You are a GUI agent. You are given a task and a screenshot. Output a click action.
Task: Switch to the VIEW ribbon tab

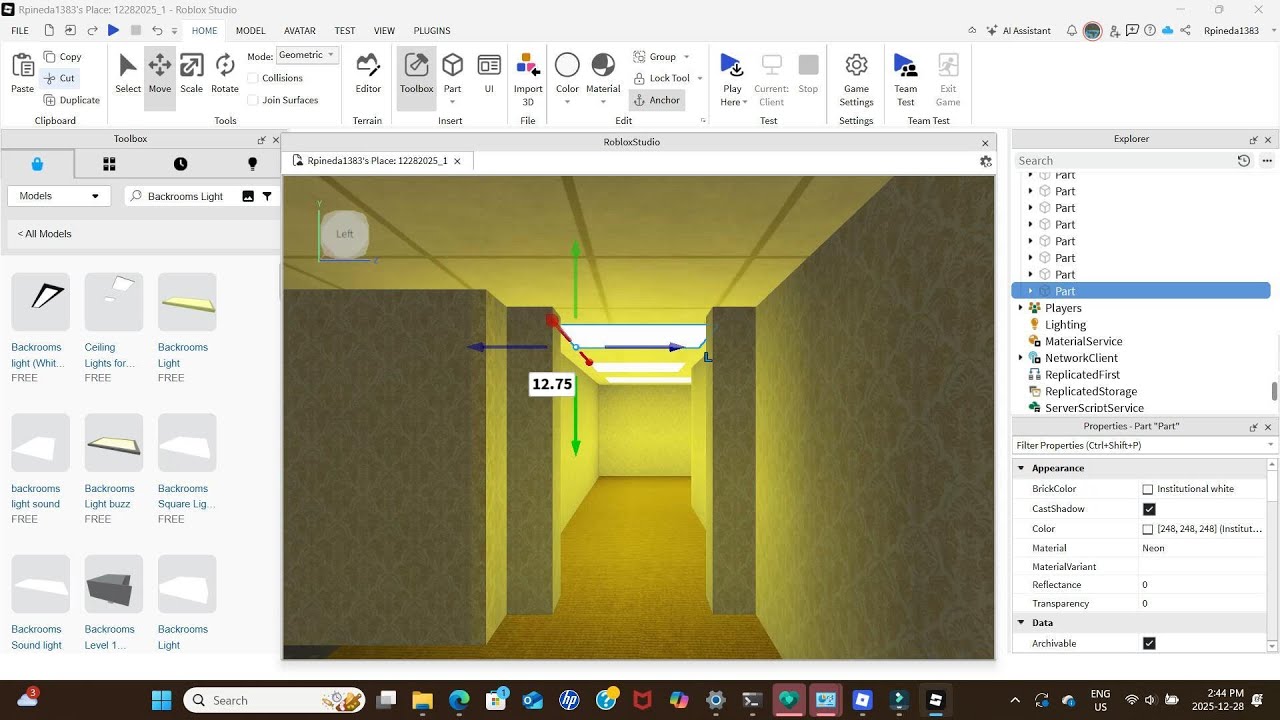(x=384, y=31)
